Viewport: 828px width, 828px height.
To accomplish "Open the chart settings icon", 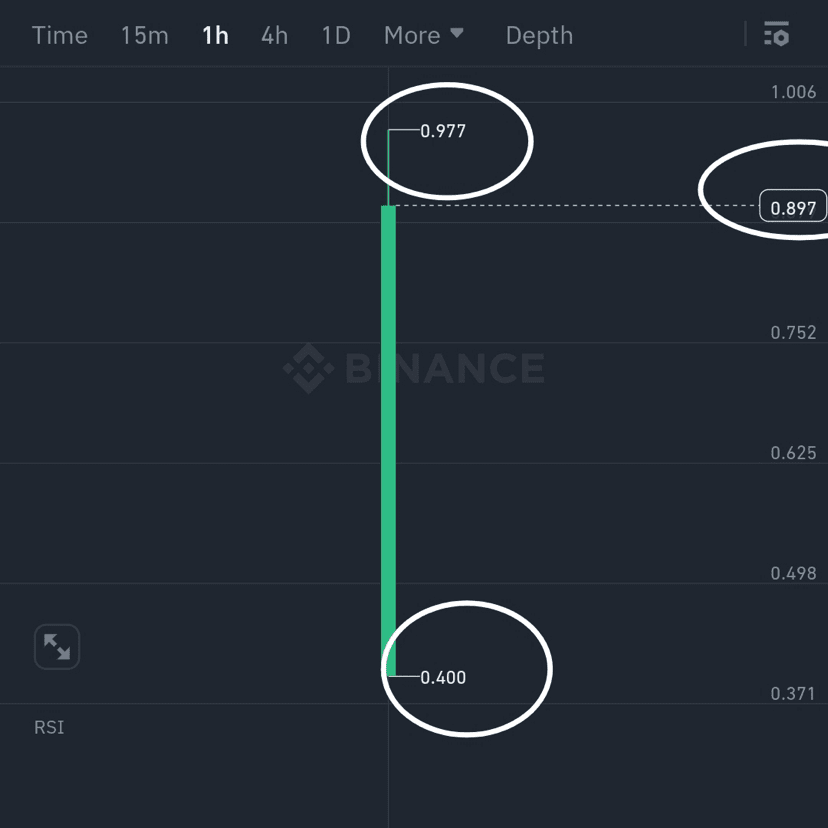I will [x=777, y=34].
